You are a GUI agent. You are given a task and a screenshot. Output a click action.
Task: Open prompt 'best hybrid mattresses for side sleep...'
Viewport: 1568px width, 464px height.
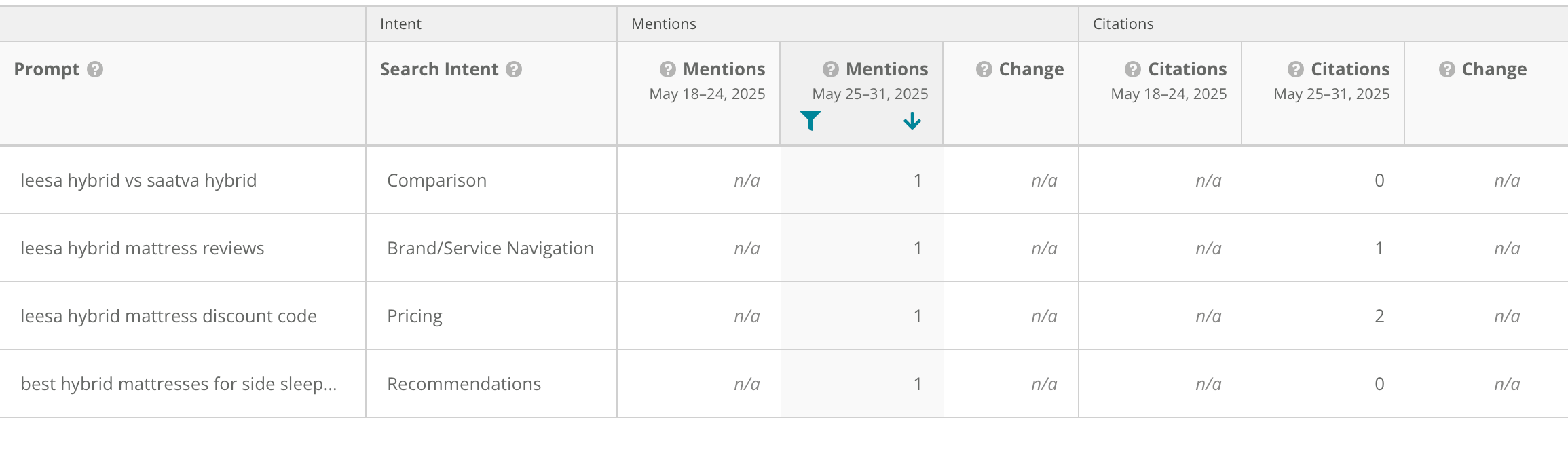pyautogui.click(x=179, y=384)
